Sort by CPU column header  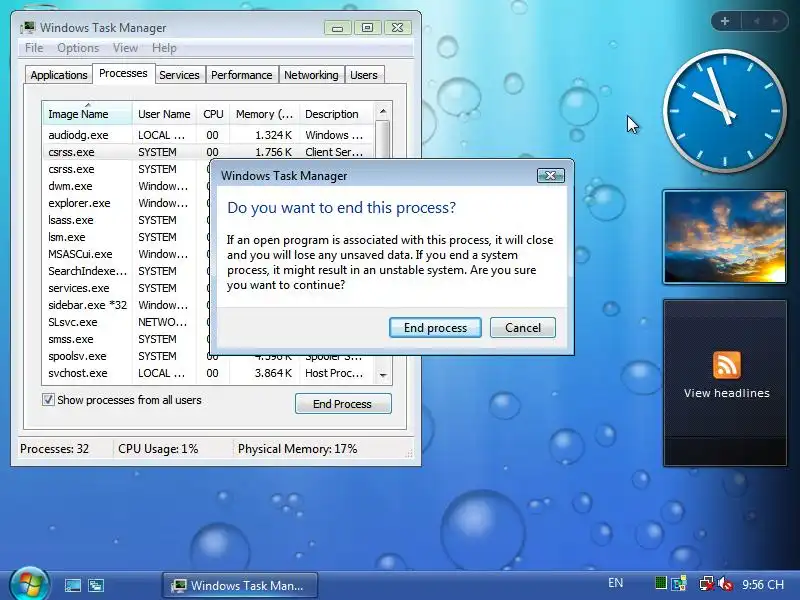coord(213,114)
